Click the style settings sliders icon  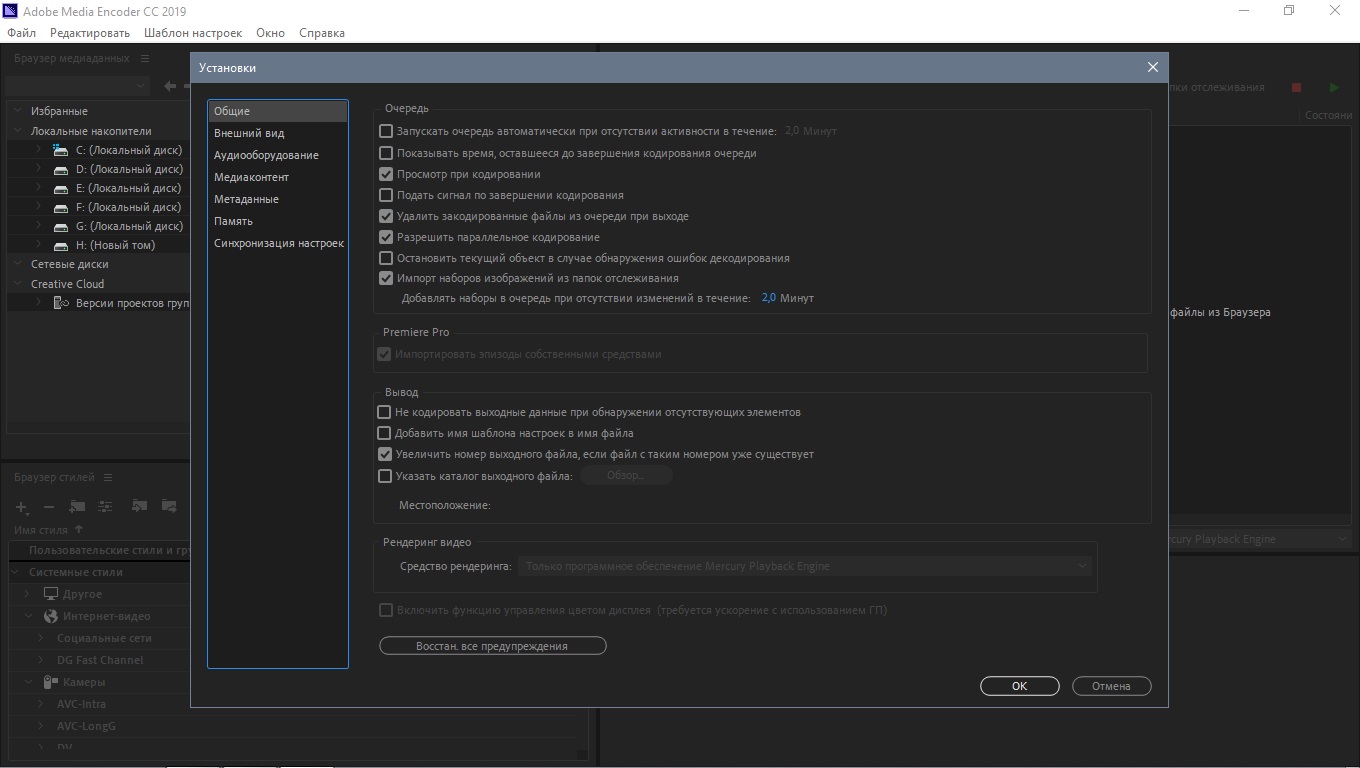coord(105,507)
